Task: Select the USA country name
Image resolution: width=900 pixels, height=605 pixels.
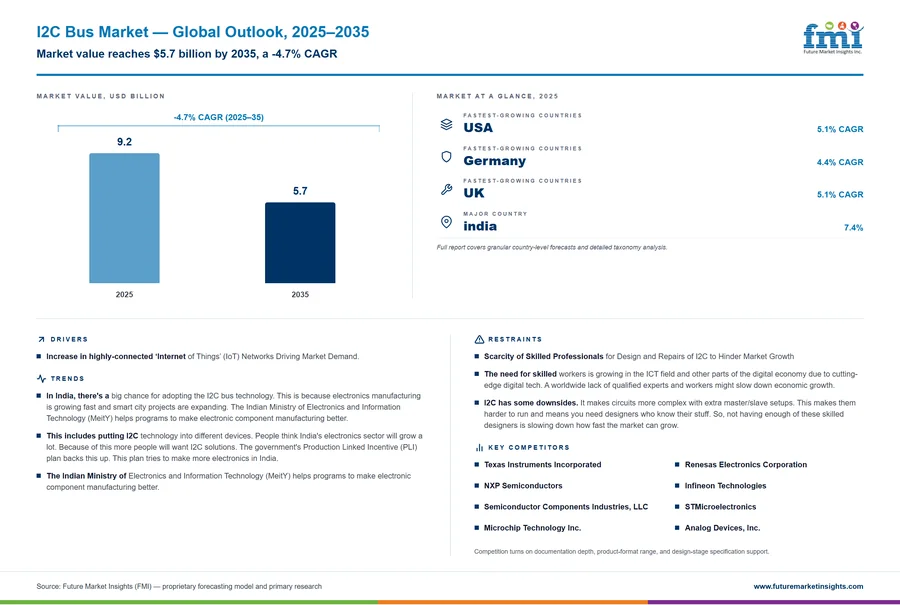Action: click(478, 127)
